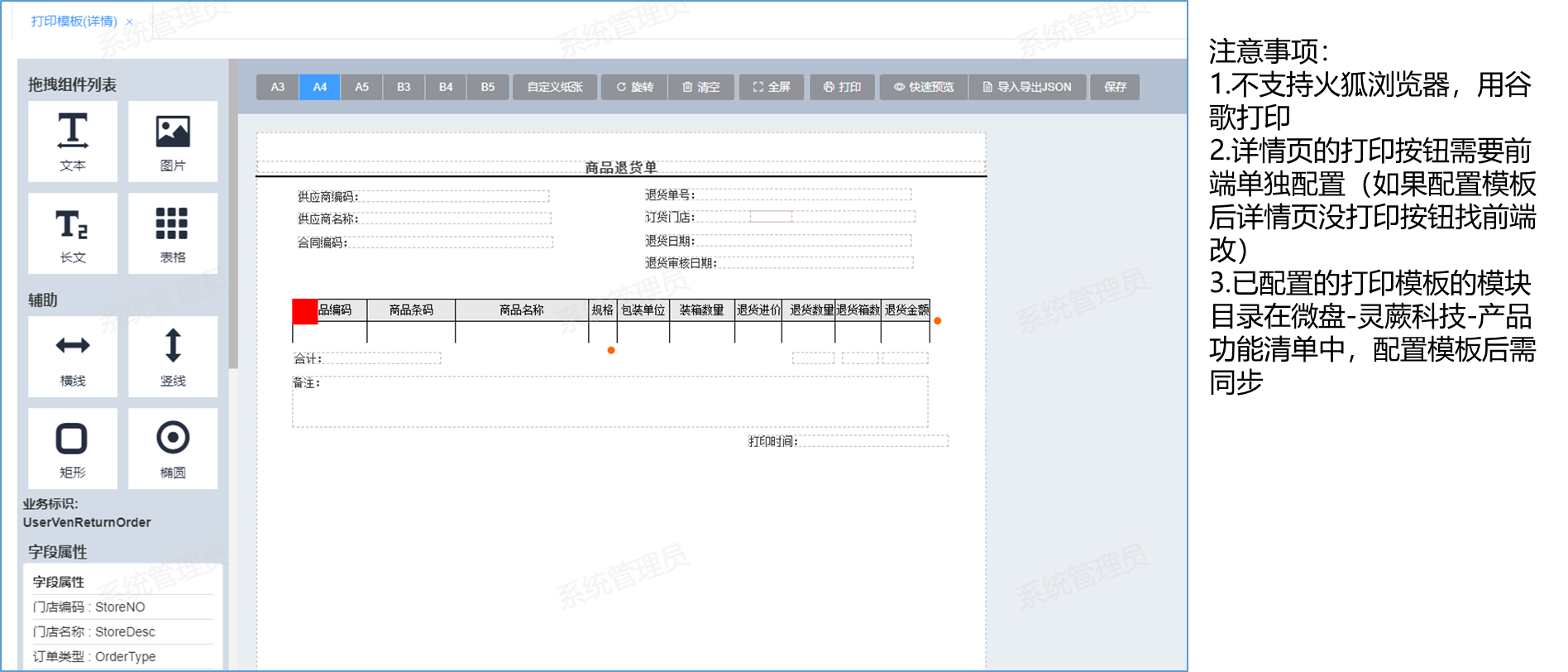Choose B4 paper size
The image size is (1568, 672).
[446, 87]
